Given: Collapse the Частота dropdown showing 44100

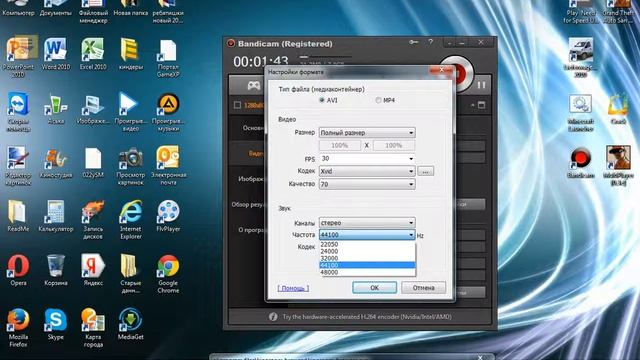Looking at the screenshot, I should pyautogui.click(x=367, y=235).
